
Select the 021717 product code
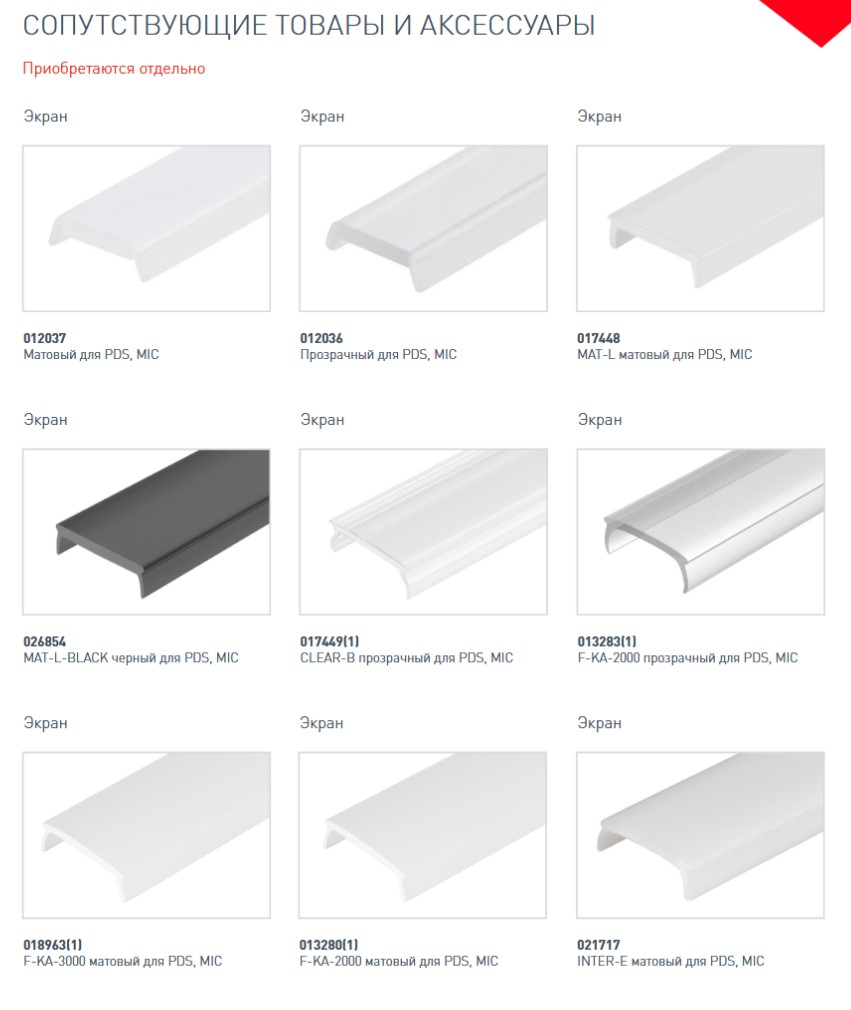tap(598, 945)
